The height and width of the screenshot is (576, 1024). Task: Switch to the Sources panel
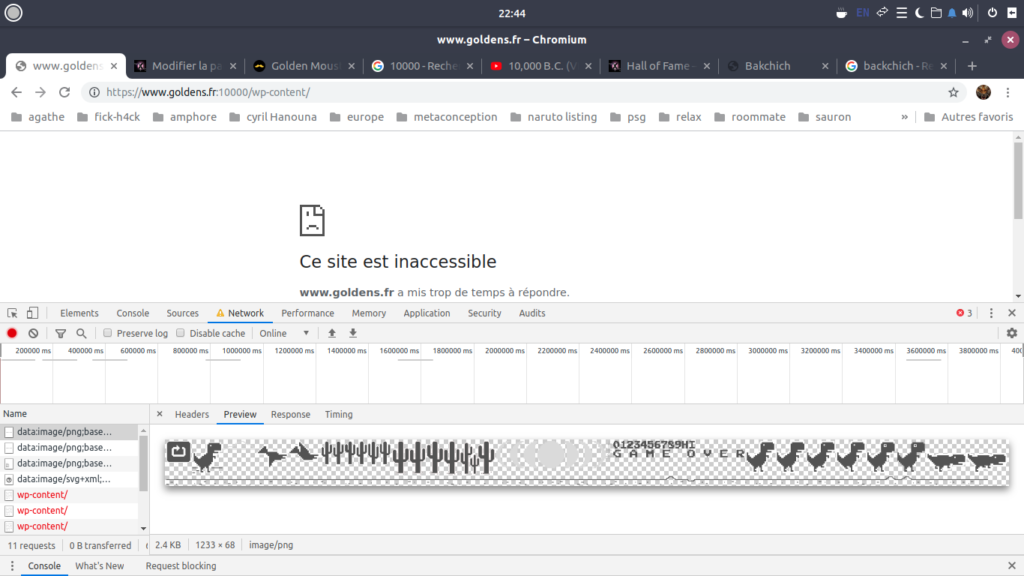point(182,313)
